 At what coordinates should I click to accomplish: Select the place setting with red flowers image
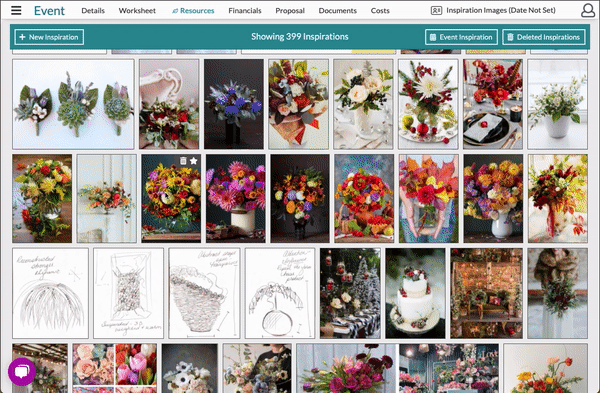point(493,104)
